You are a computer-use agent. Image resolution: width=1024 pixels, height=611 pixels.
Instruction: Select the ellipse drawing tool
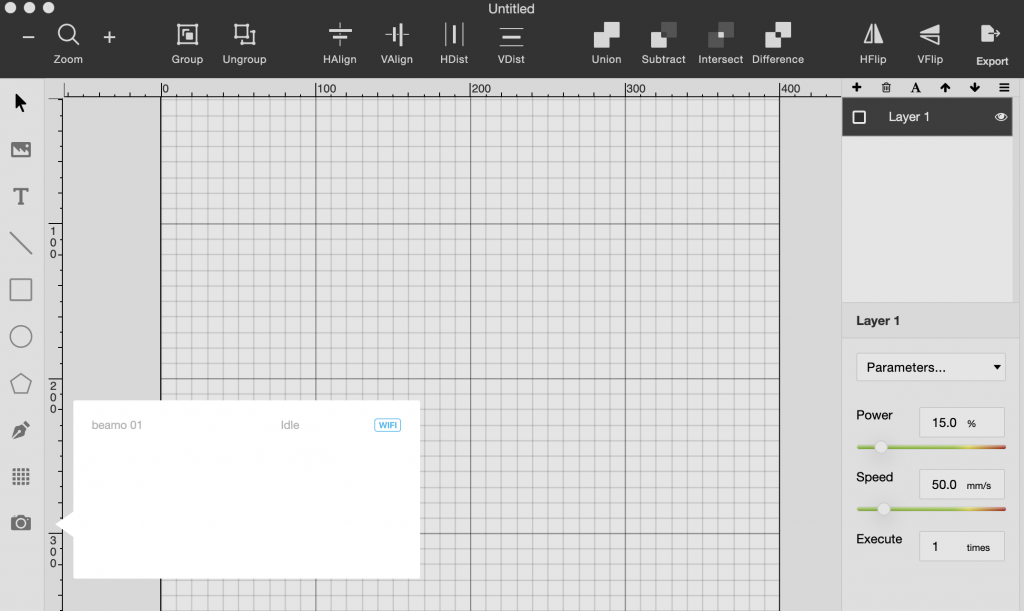click(x=20, y=336)
